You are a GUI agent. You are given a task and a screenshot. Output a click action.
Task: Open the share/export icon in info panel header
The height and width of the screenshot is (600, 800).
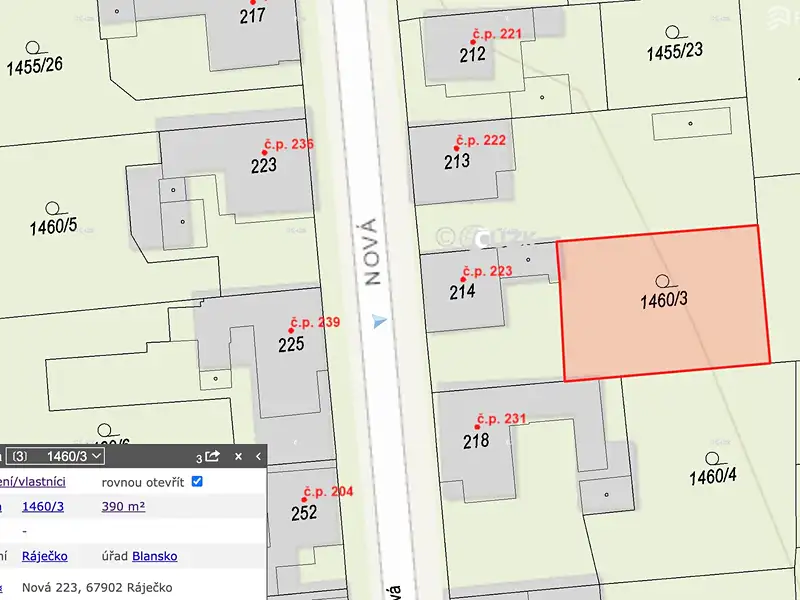point(212,456)
